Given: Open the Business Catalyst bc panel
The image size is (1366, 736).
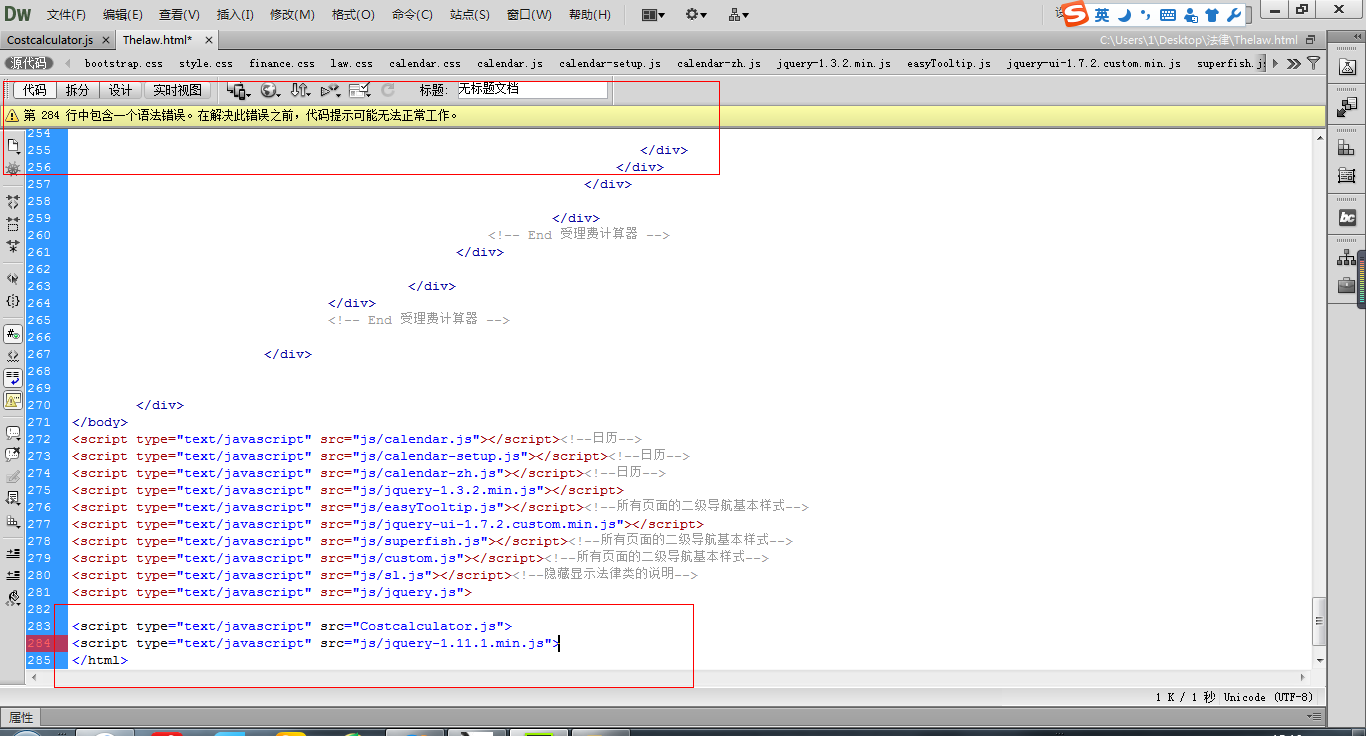Looking at the screenshot, I should coord(1347,217).
